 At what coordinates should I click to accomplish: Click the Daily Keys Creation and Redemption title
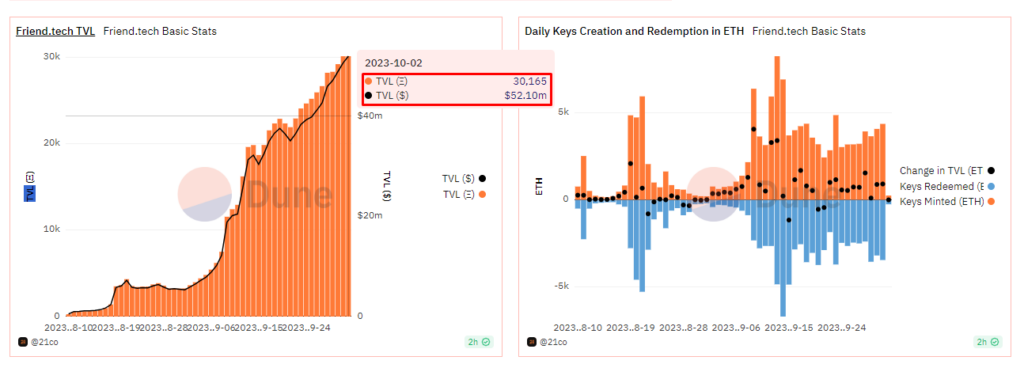pos(634,31)
